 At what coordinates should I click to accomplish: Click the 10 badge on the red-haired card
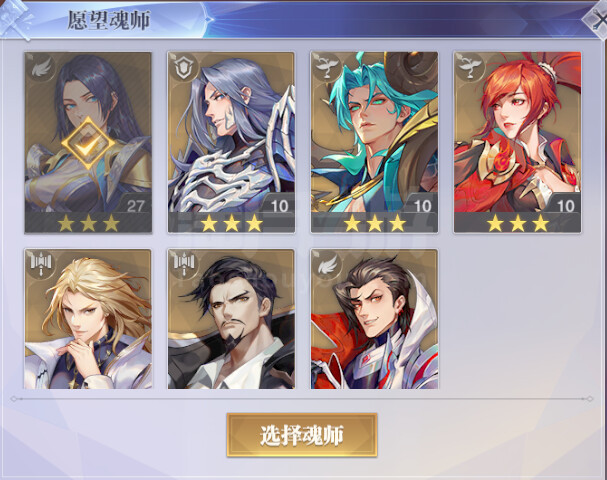[x=565, y=205]
